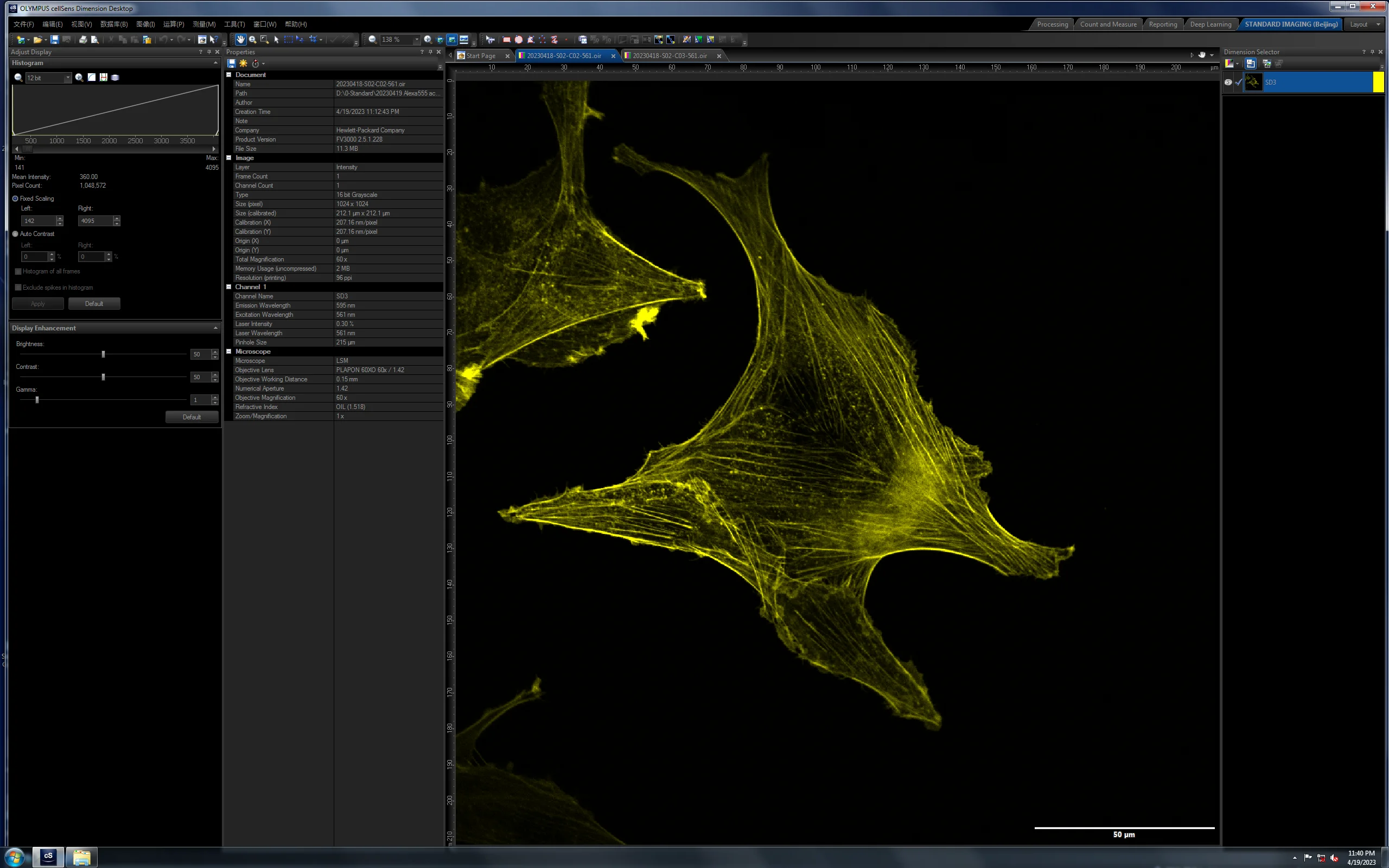1389x868 pixels.
Task: Click the image-tile view icon in Dimension Selector
Action: (1266, 63)
